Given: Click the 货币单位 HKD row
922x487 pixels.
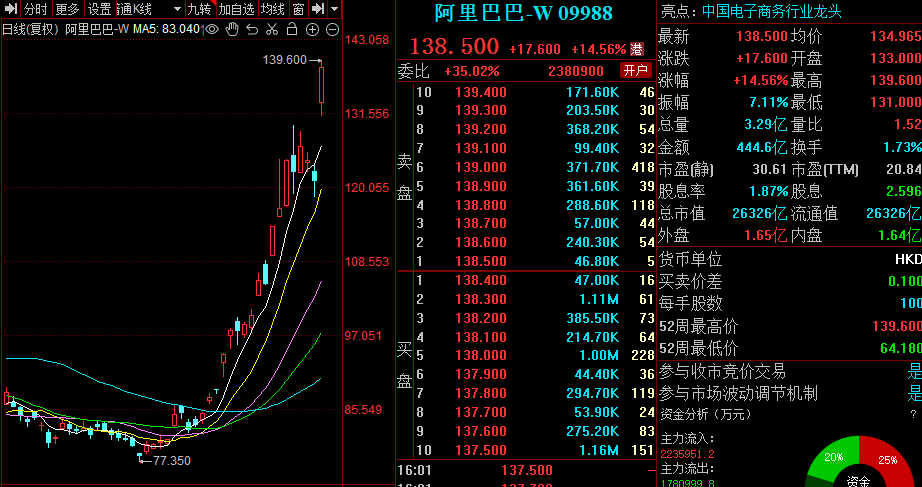Looking at the screenshot, I should coord(789,259).
